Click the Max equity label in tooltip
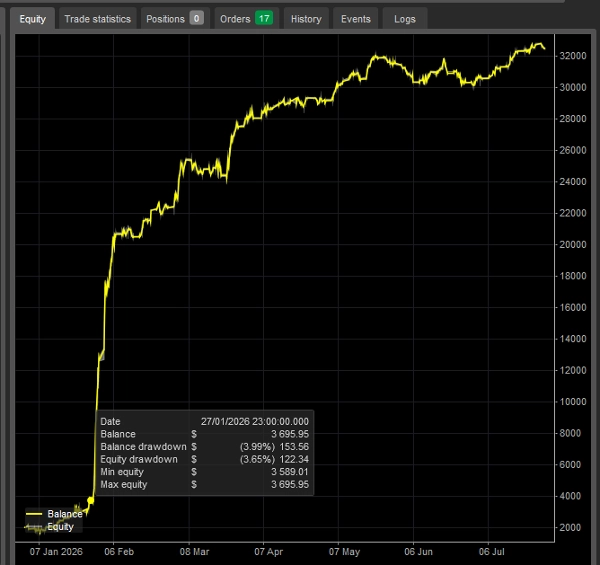 tap(124, 485)
